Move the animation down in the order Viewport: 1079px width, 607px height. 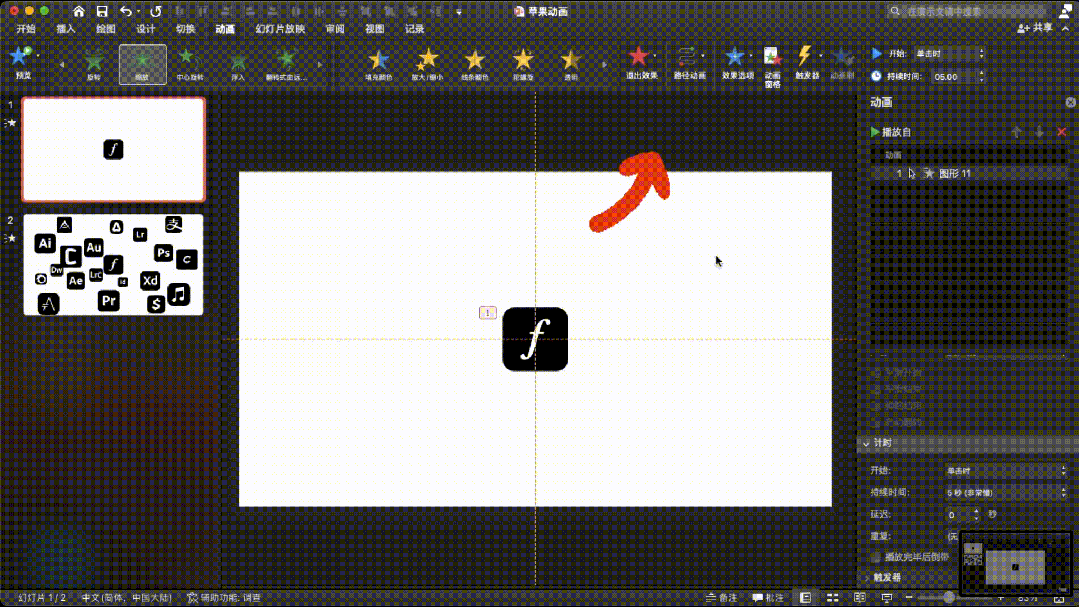tap(1039, 131)
